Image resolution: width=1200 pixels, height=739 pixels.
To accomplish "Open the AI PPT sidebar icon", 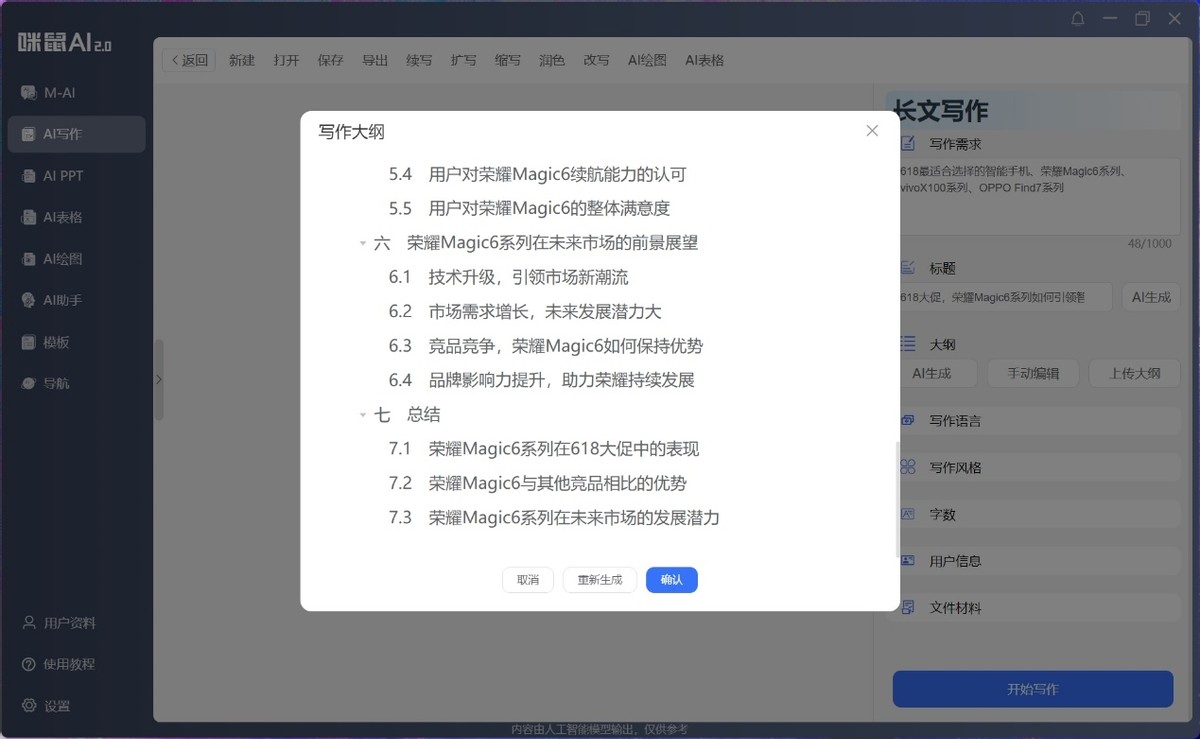I will click(x=29, y=176).
